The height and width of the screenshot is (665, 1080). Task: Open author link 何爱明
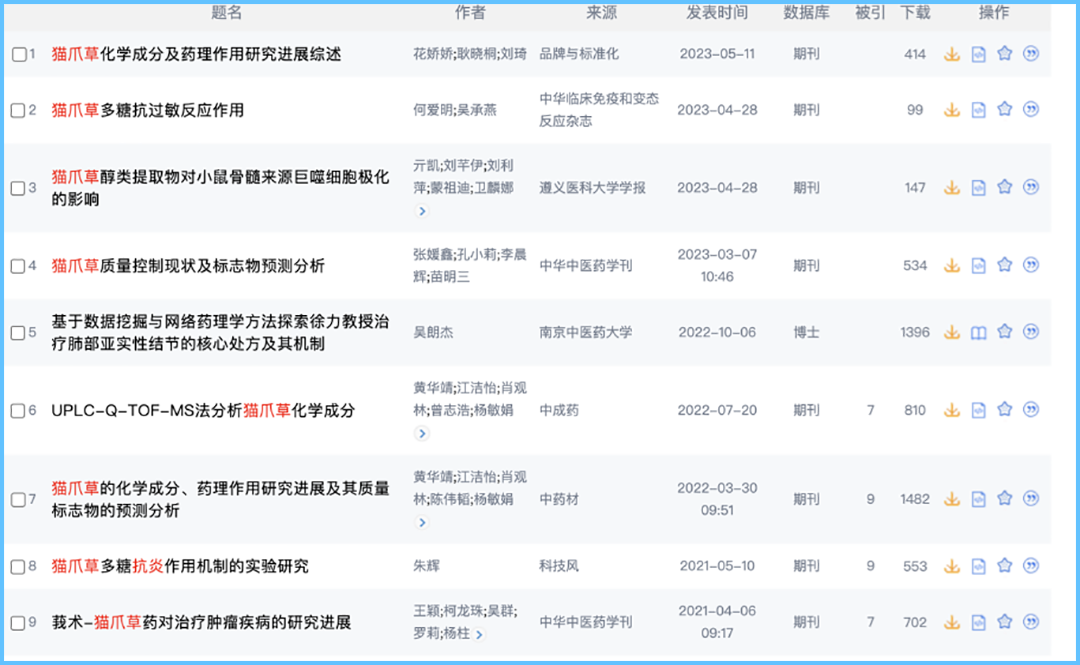tap(433, 110)
